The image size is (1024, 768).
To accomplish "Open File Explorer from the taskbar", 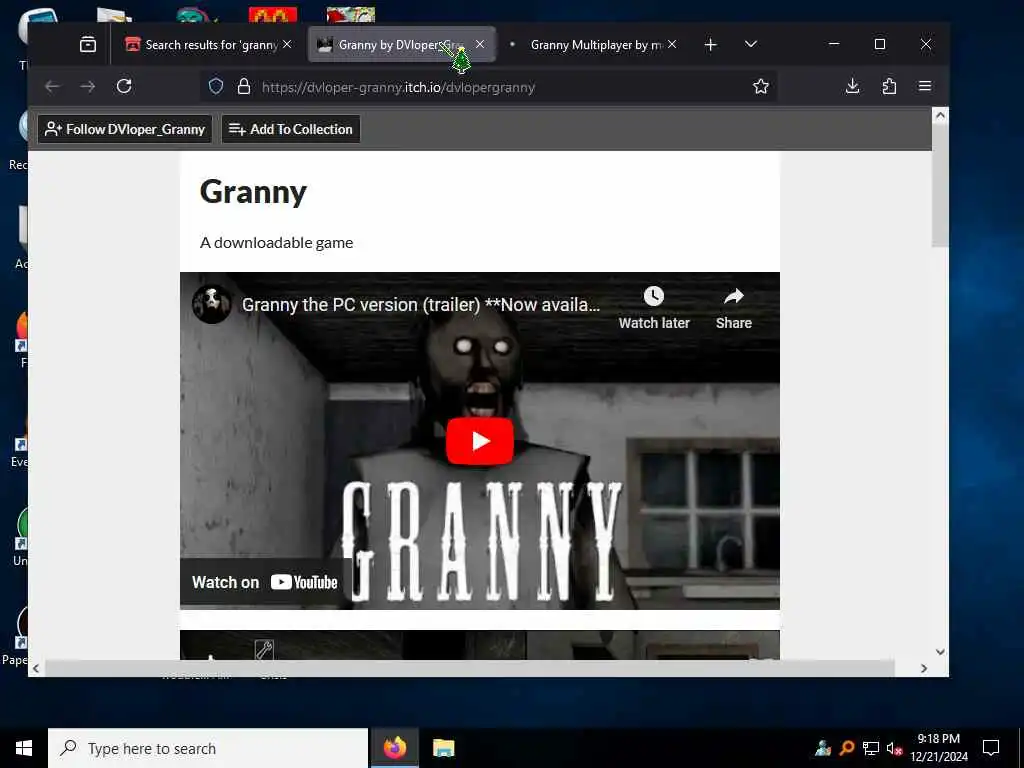I will click(443, 748).
